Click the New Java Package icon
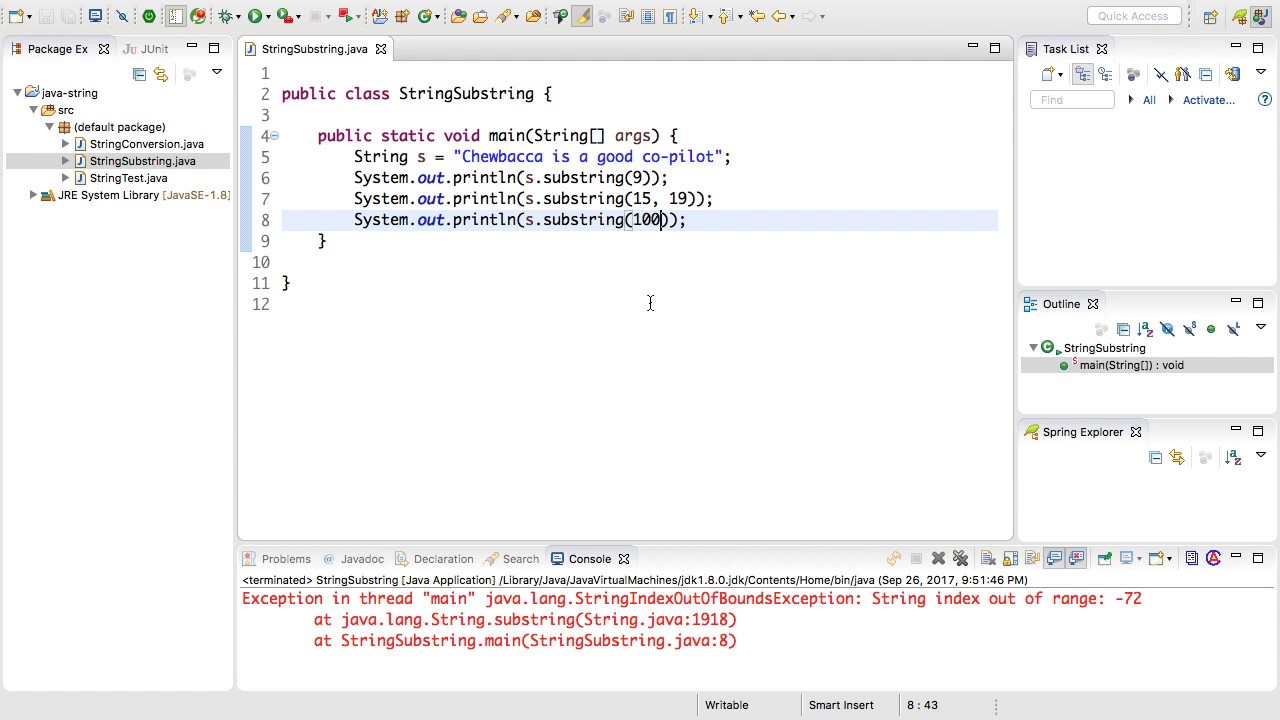The height and width of the screenshot is (720, 1280). [402, 16]
